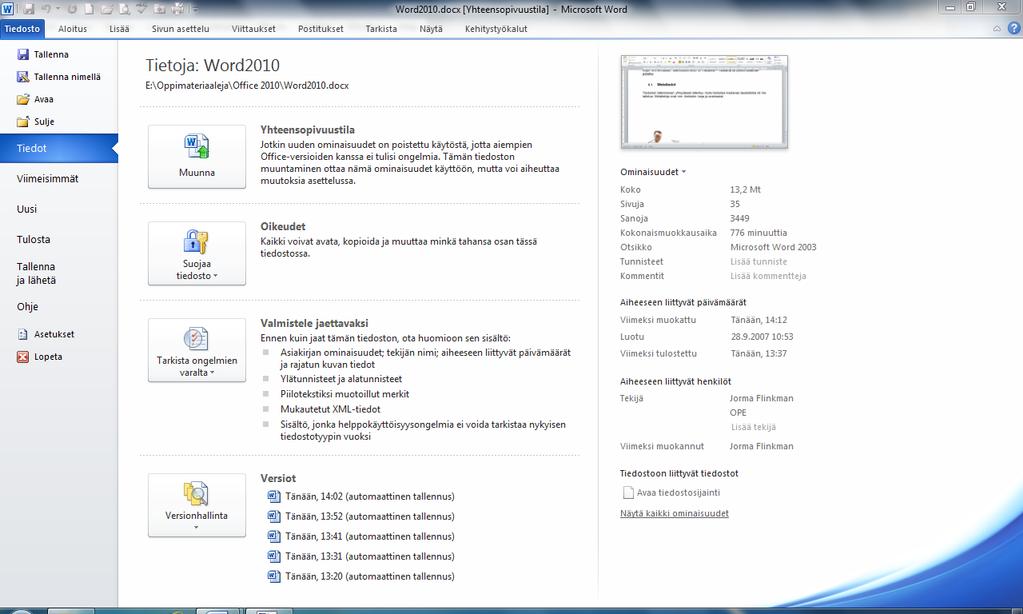Click the Undo icon in quick access toolbar
This screenshot has height=614, width=1023.
pyautogui.click(x=46, y=9)
